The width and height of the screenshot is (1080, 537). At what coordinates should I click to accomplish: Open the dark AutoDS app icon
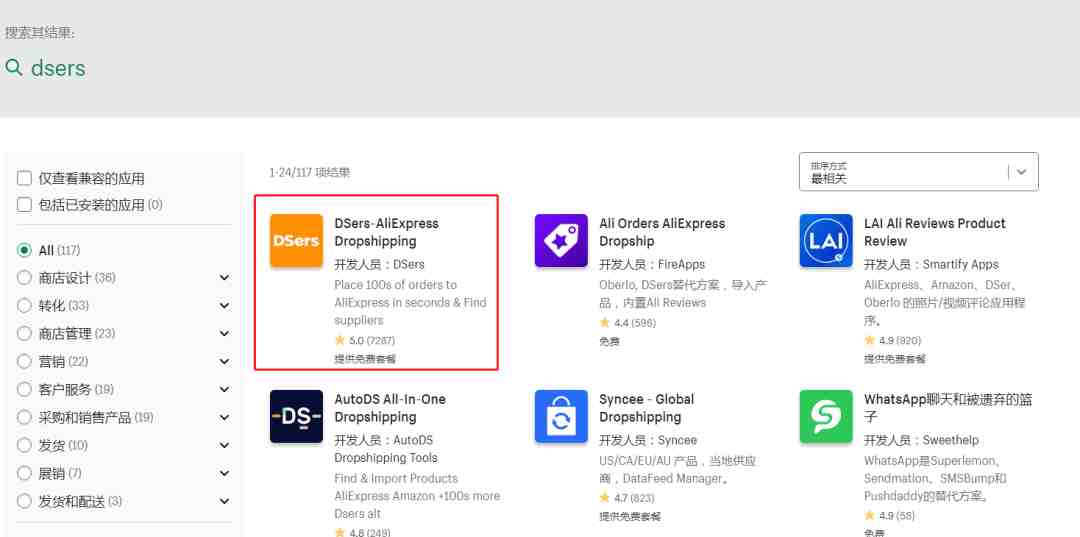pos(296,417)
